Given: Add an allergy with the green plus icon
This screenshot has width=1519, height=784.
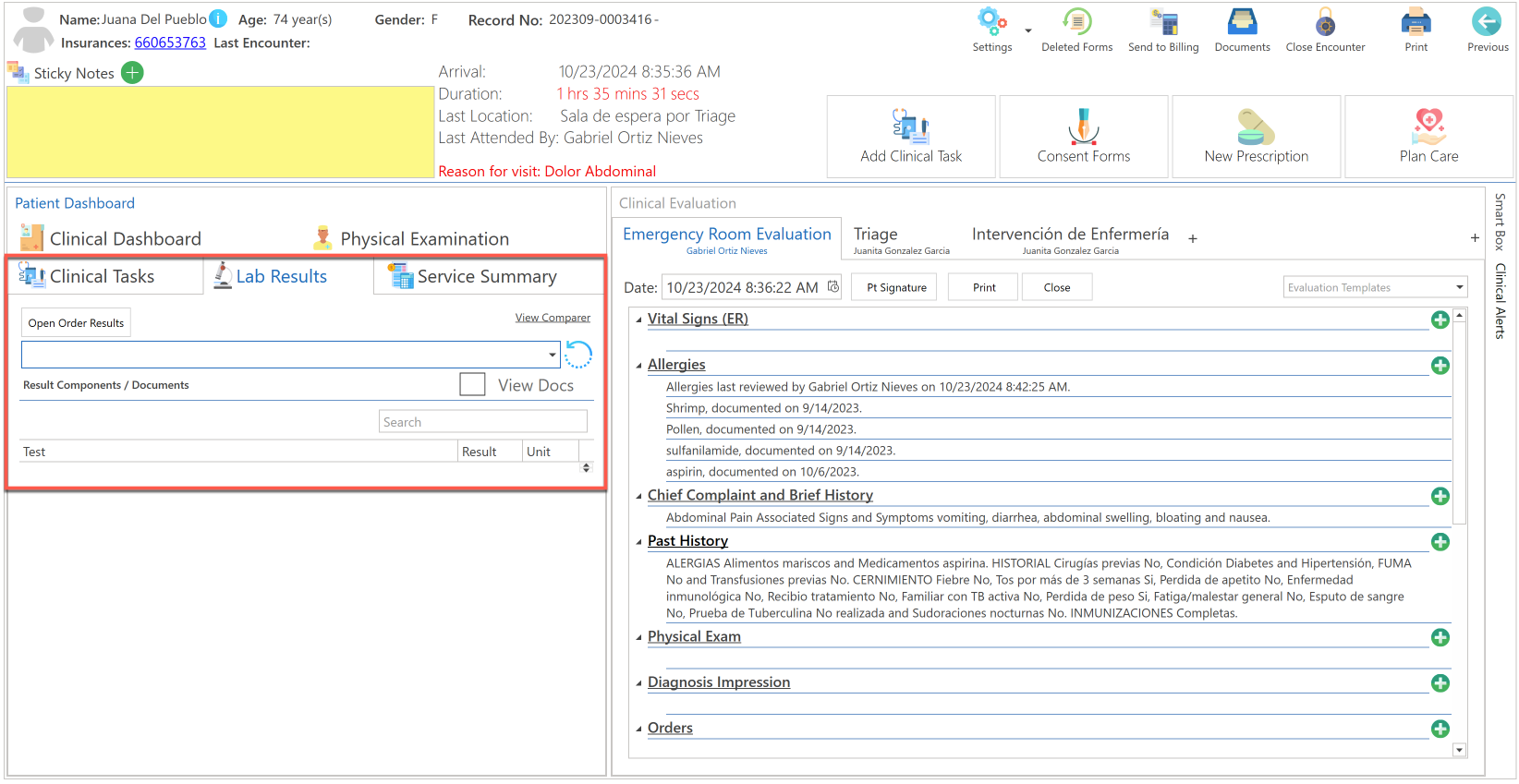Looking at the screenshot, I should 1440,366.
